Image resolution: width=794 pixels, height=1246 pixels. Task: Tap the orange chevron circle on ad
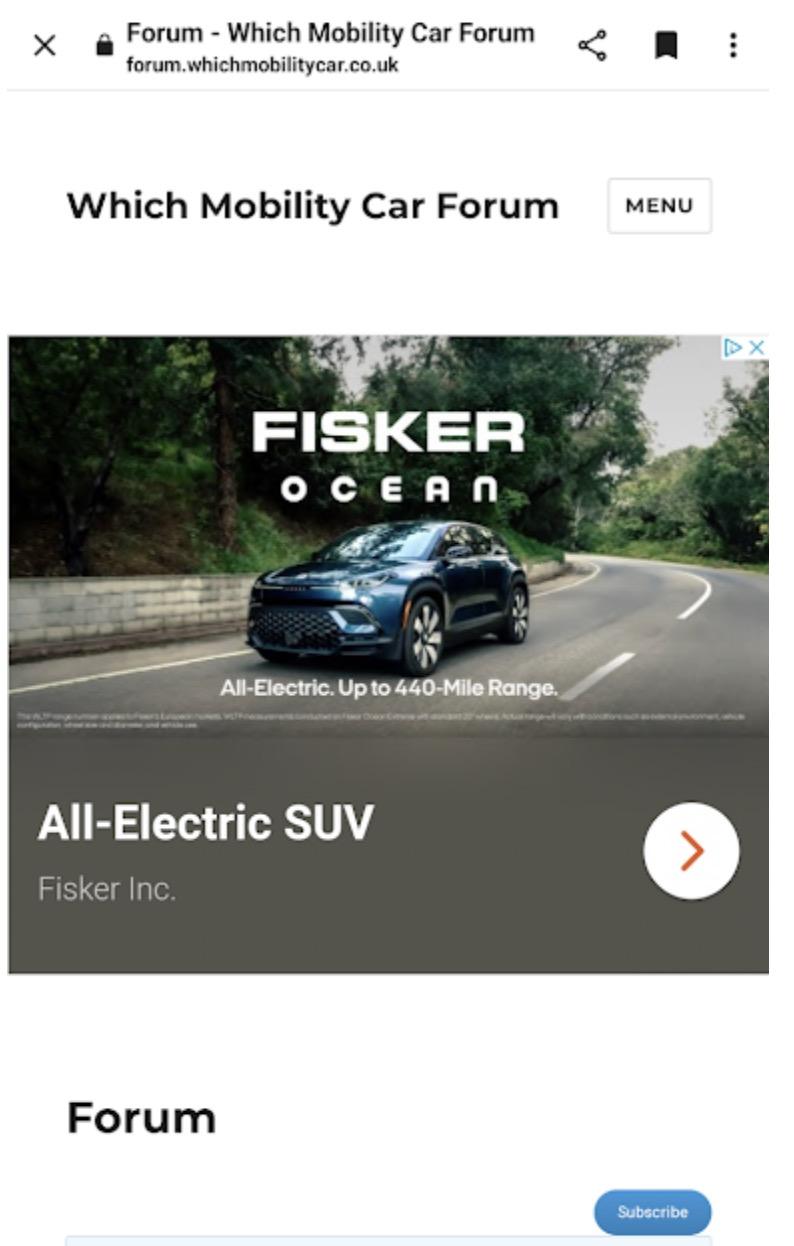(692, 851)
